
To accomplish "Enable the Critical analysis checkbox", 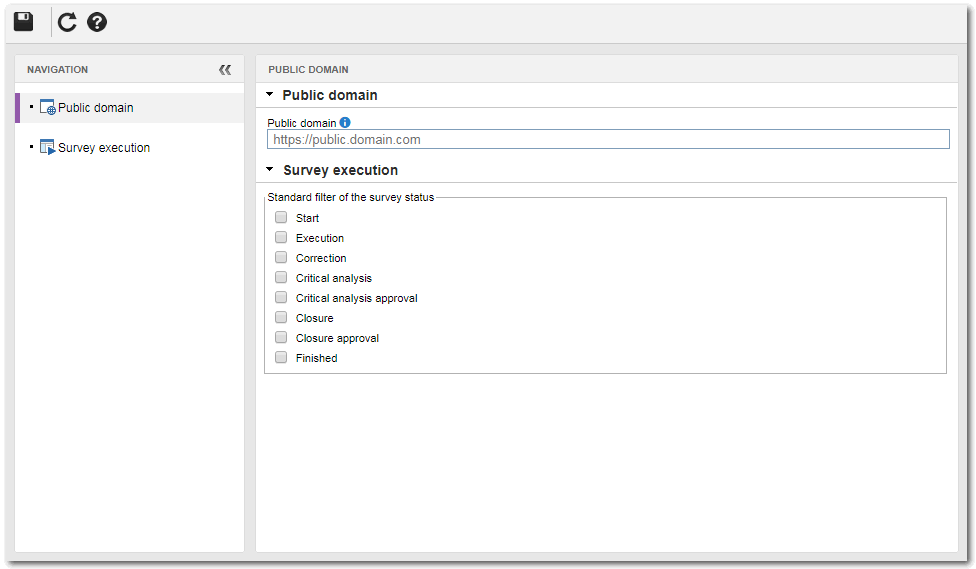I will 281,277.
